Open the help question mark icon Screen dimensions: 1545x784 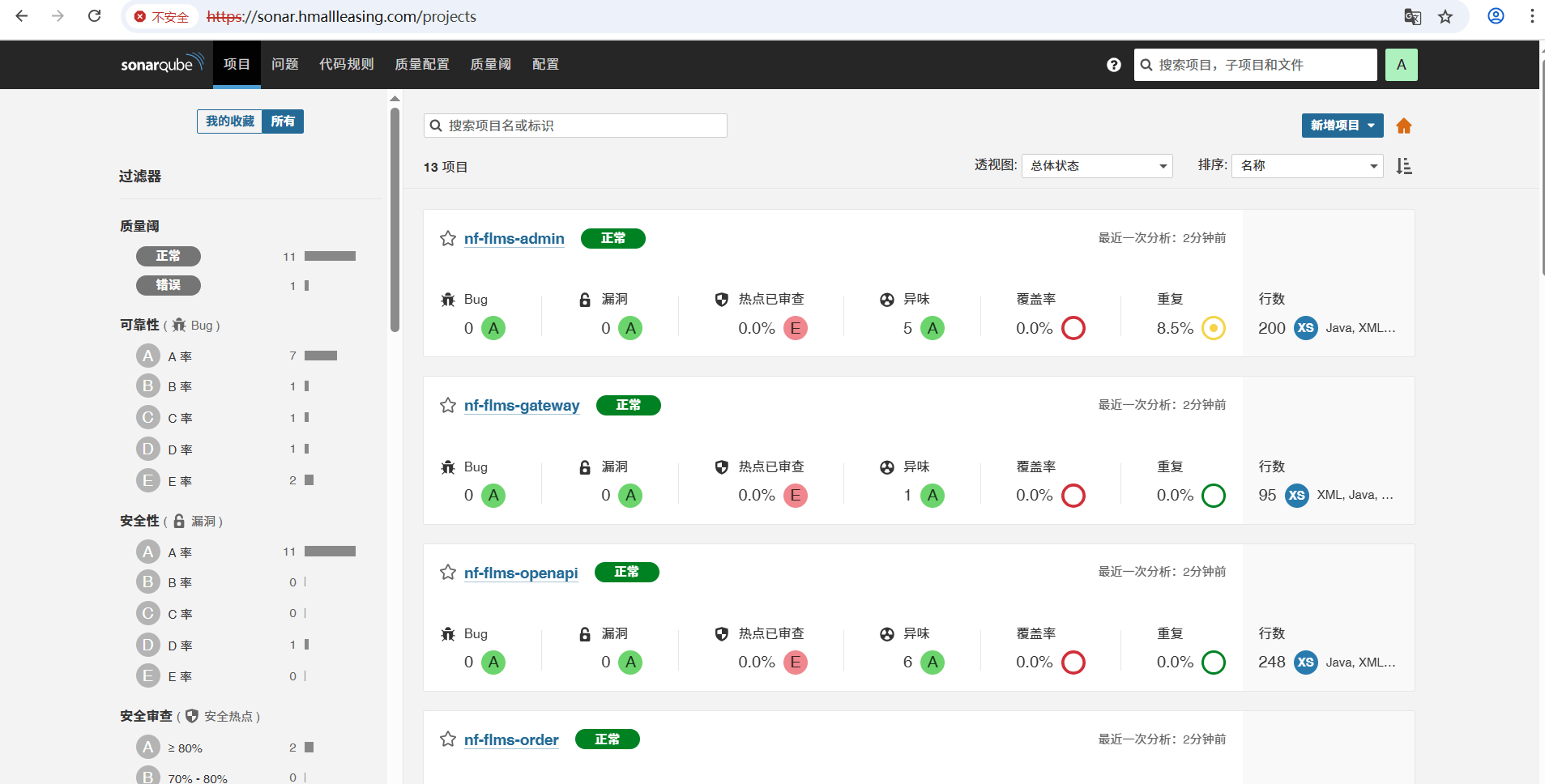coord(1114,65)
